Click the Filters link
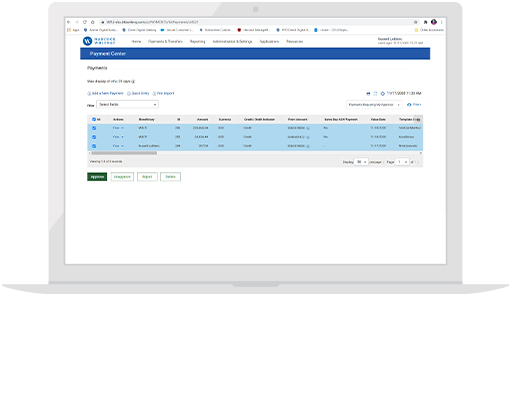The image size is (512, 400). 414,104
